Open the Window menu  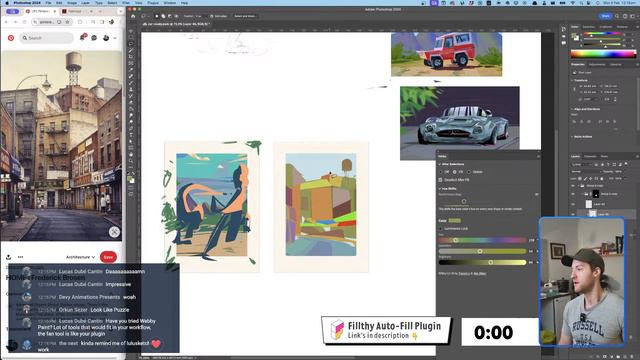click(169, 3)
